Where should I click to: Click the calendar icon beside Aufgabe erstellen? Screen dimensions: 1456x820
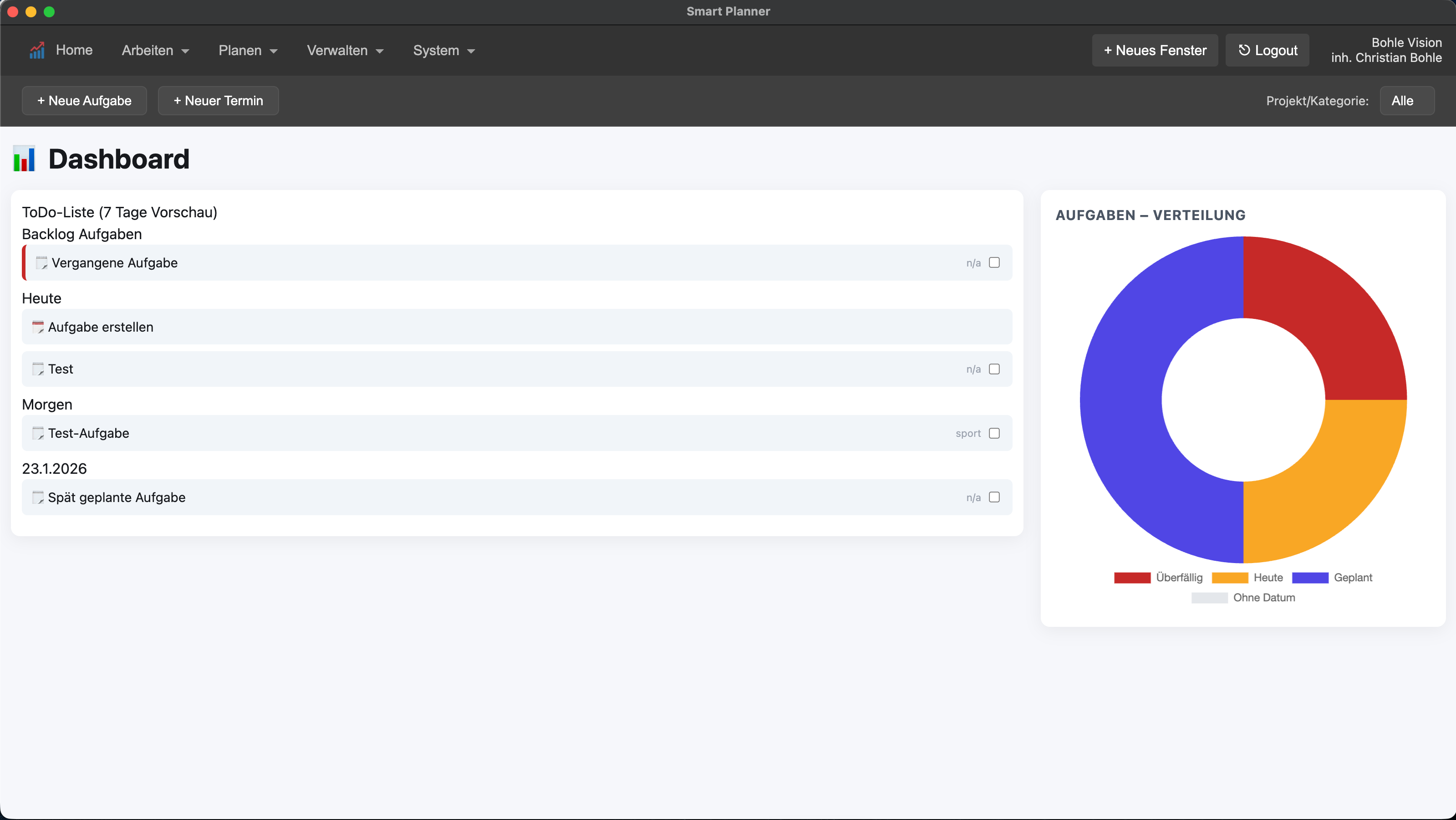(38, 327)
